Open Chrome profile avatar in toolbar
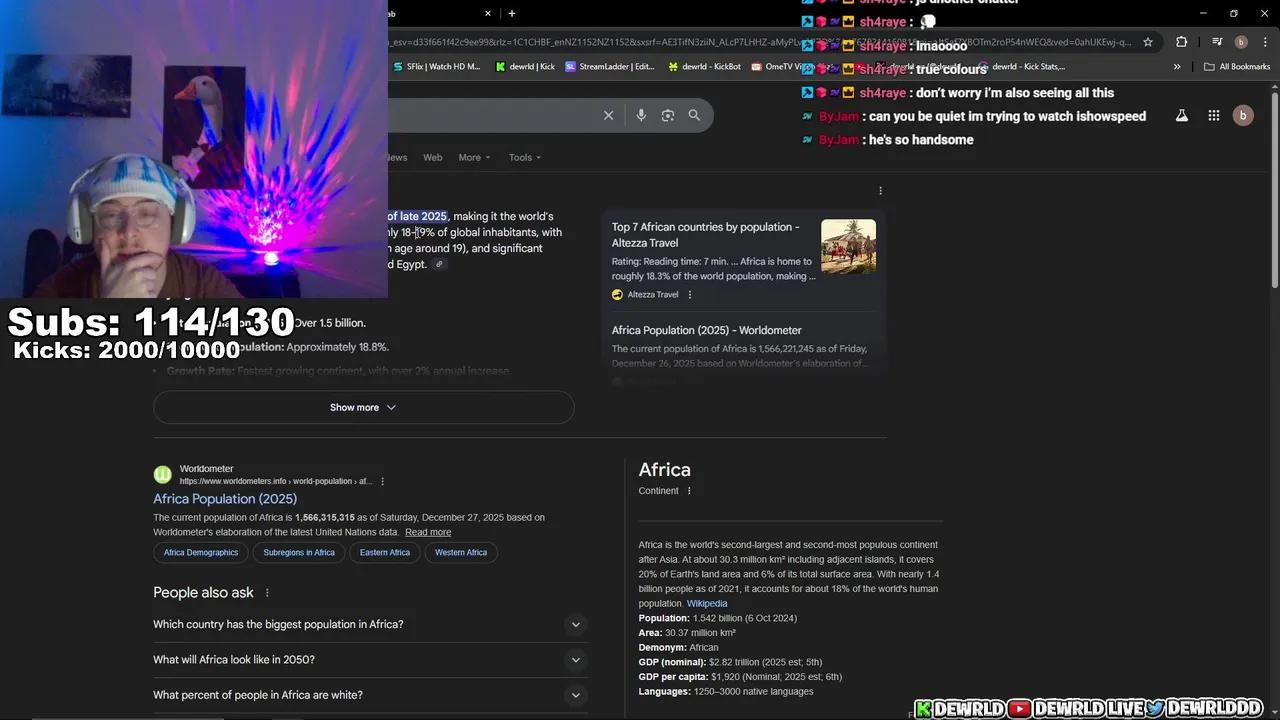This screenshot has height=720, width=1280. coord(1241,42)
